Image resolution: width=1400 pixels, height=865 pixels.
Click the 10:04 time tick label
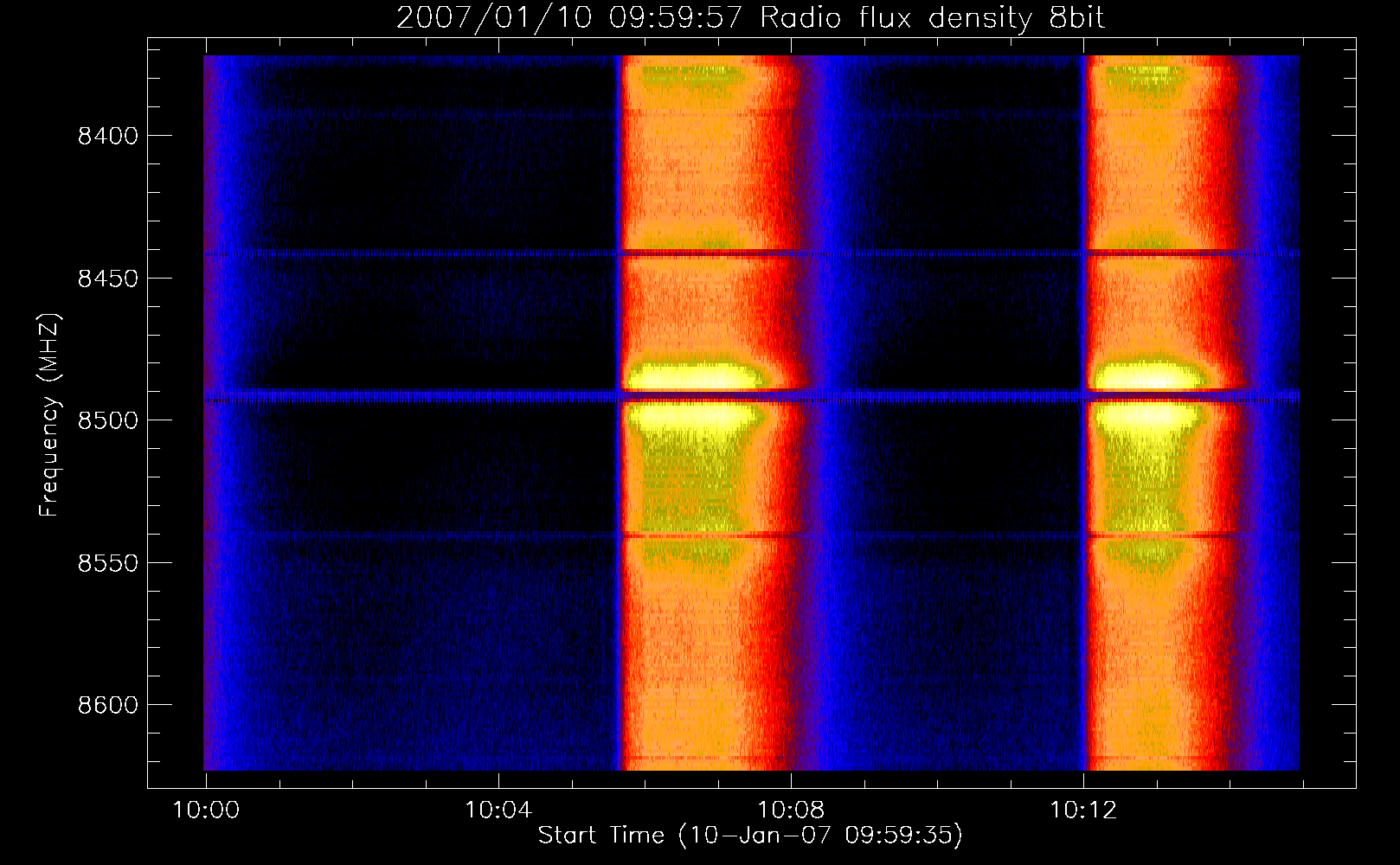(498, 811)
